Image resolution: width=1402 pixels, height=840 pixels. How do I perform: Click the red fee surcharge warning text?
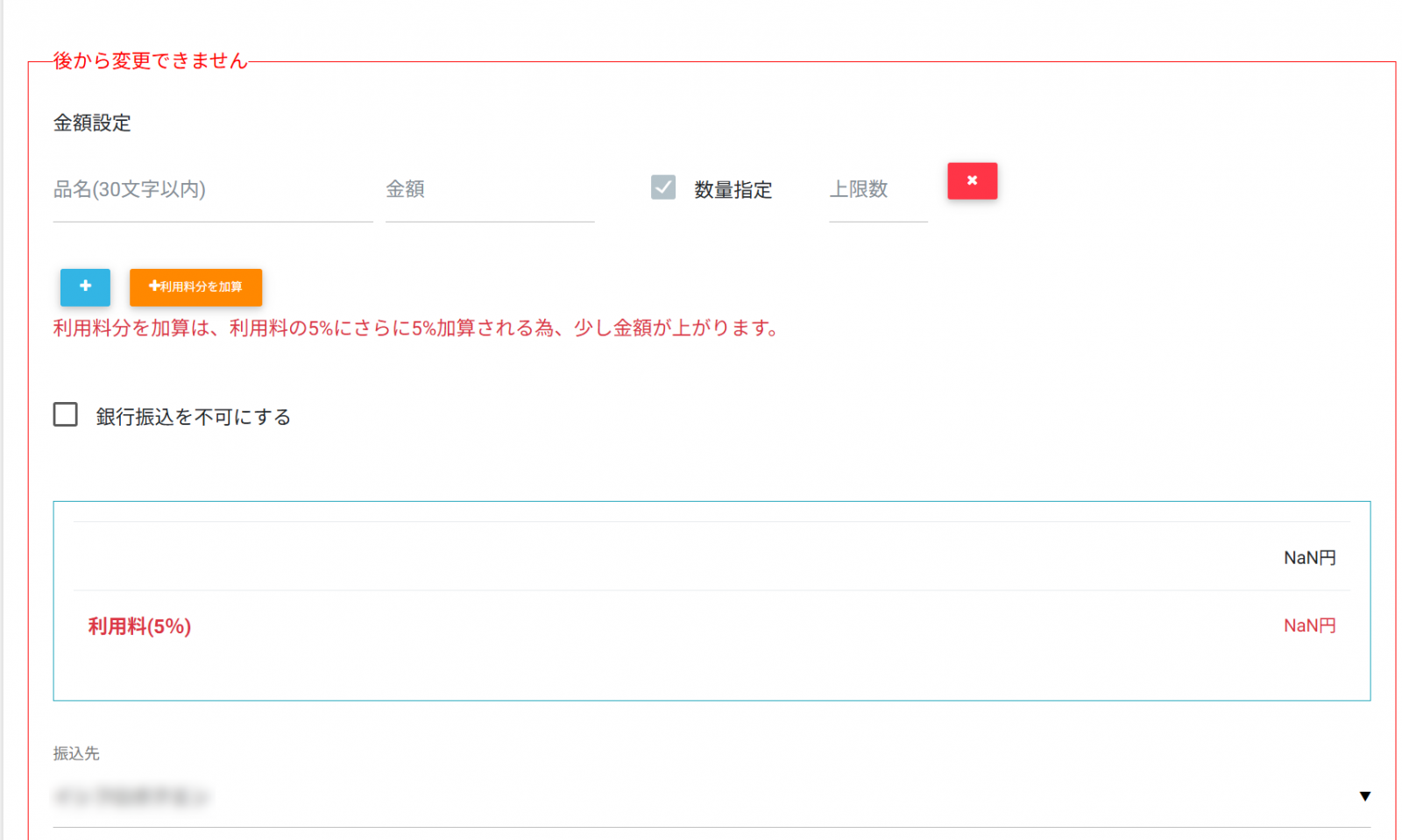tap(416, 328)
